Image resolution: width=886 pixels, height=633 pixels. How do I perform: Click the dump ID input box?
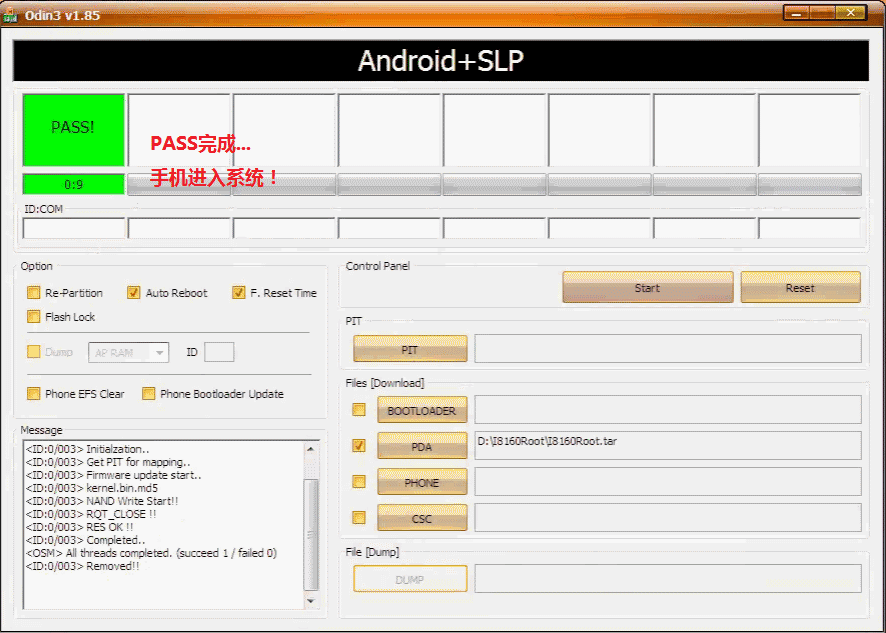(x=219, y=352)
